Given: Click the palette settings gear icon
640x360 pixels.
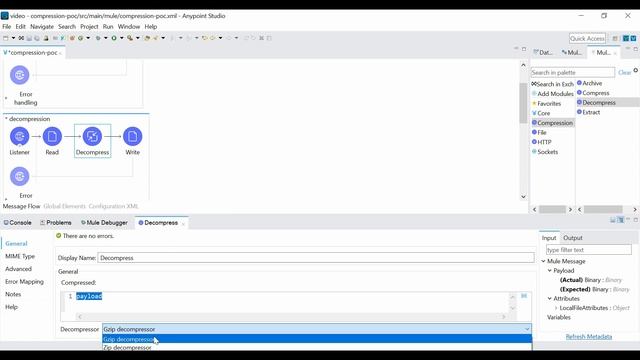Looking at the screenshot, I should coord(636,70).
